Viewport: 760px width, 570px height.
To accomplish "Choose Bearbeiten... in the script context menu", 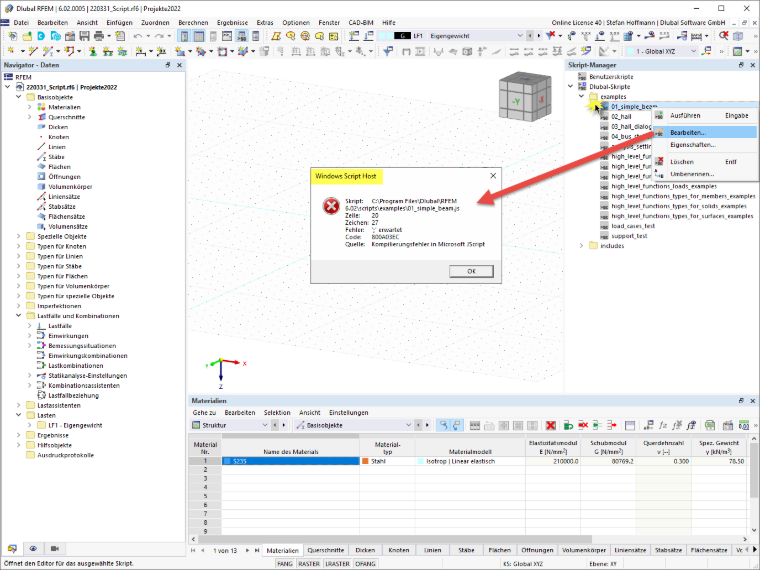I will 705,132.
